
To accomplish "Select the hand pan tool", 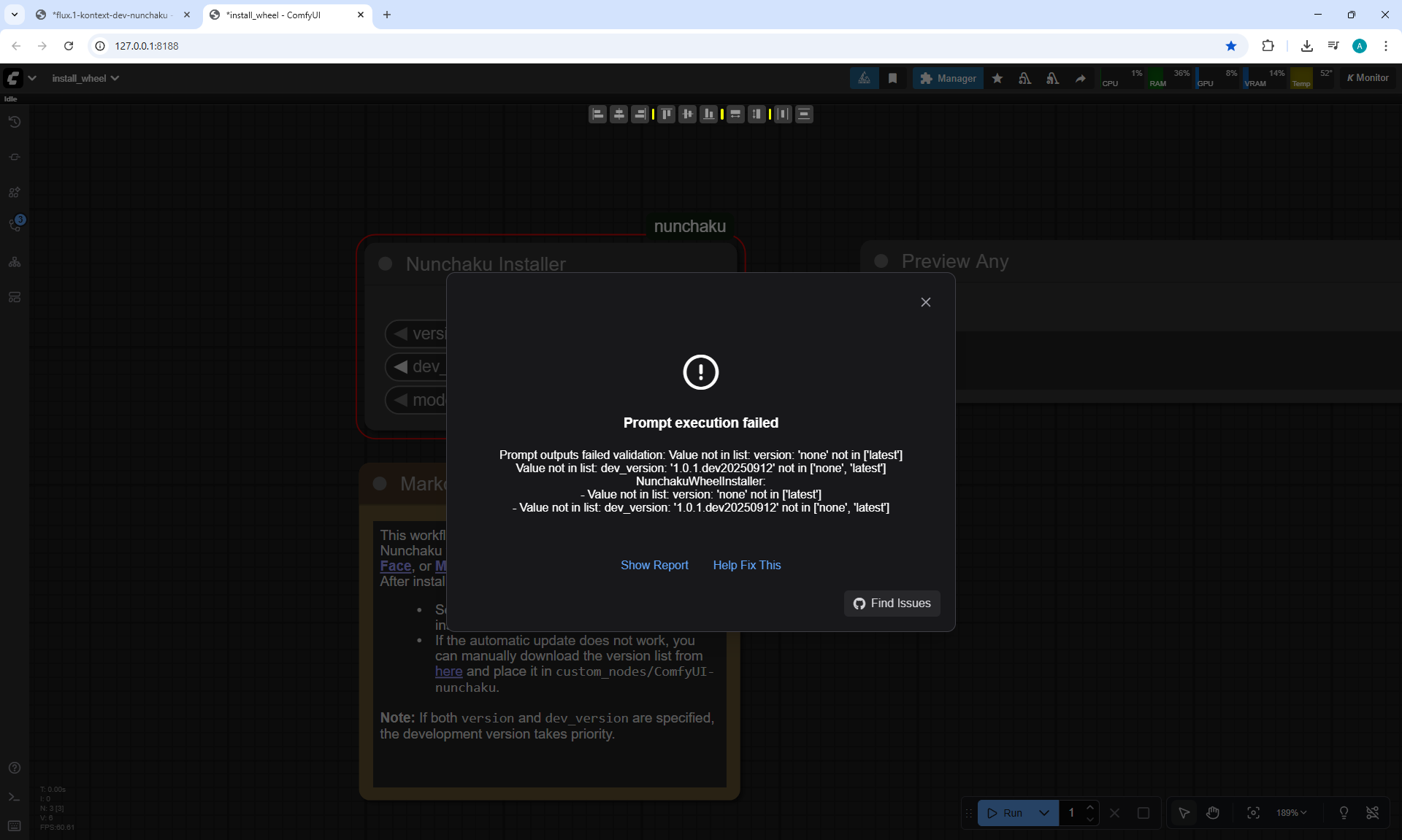I will [1213, 812].
